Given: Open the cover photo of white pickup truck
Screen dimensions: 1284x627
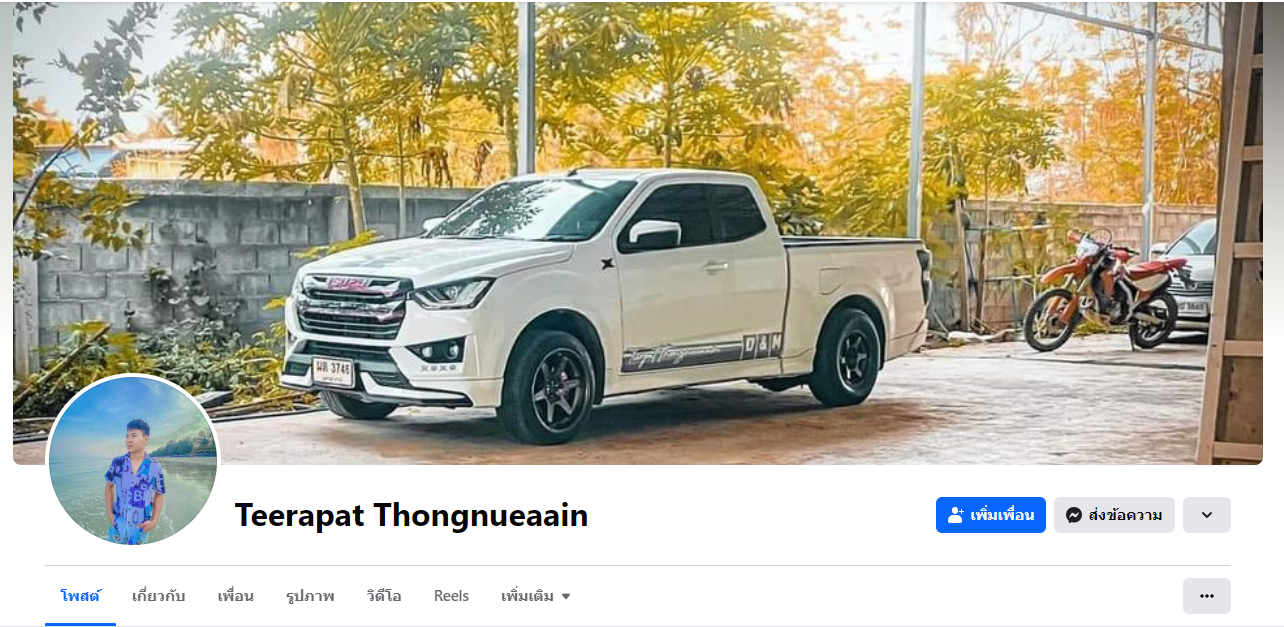Looking at the screenshot, I should click(x=638, y=233).
